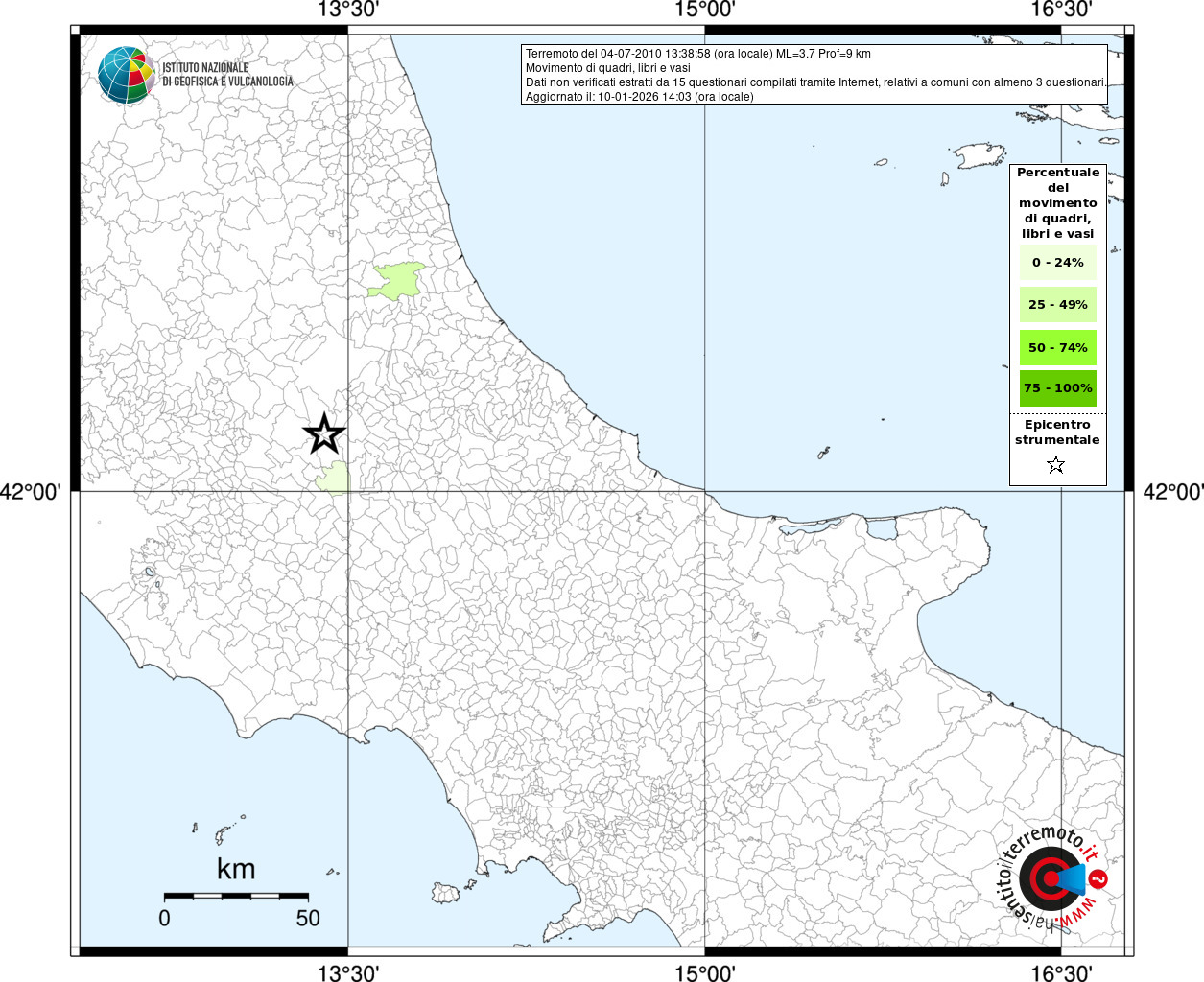This screenshot has height=982, width=1204.
Task: Click the light green municipality below the star
Action: [334, 478]
